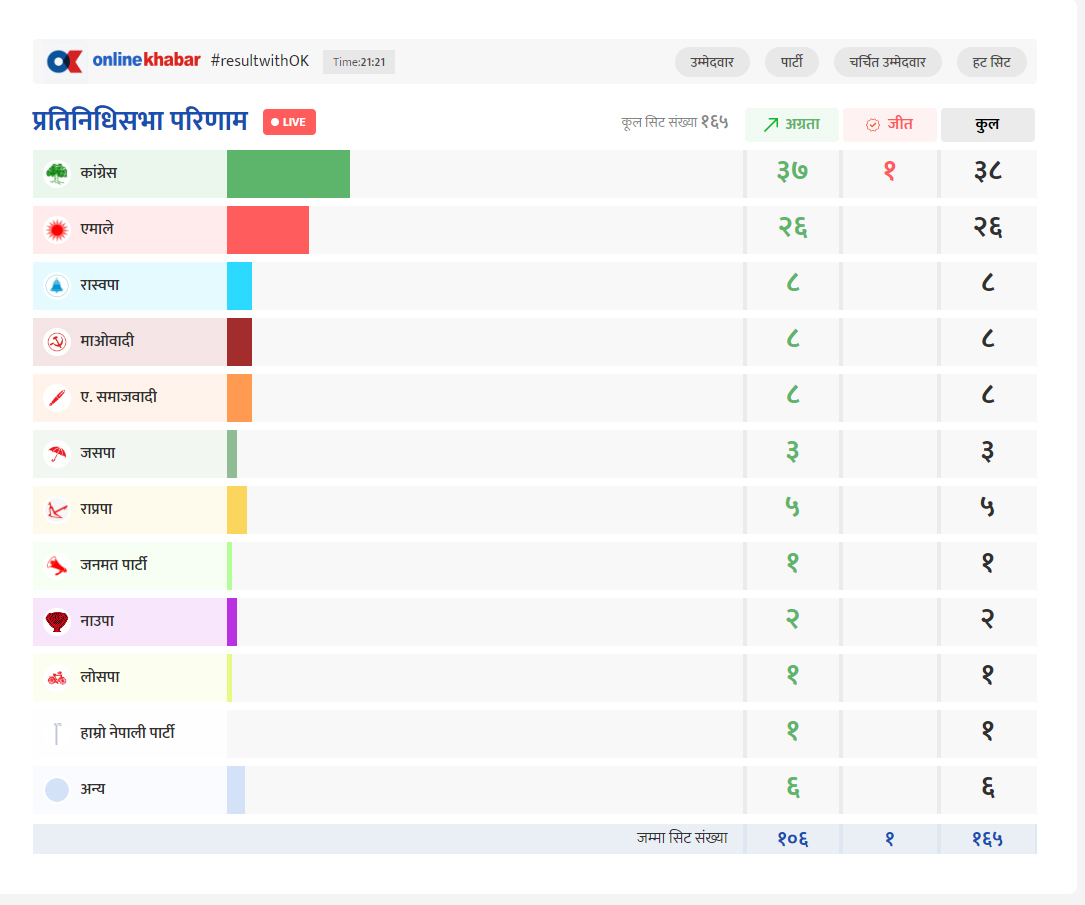Image resolution: width=1085 pixels, height=905 pixels.
Task: Click the जम्मा सिट संख्या label
Action: pyautogui.click(x=682, y=838)
